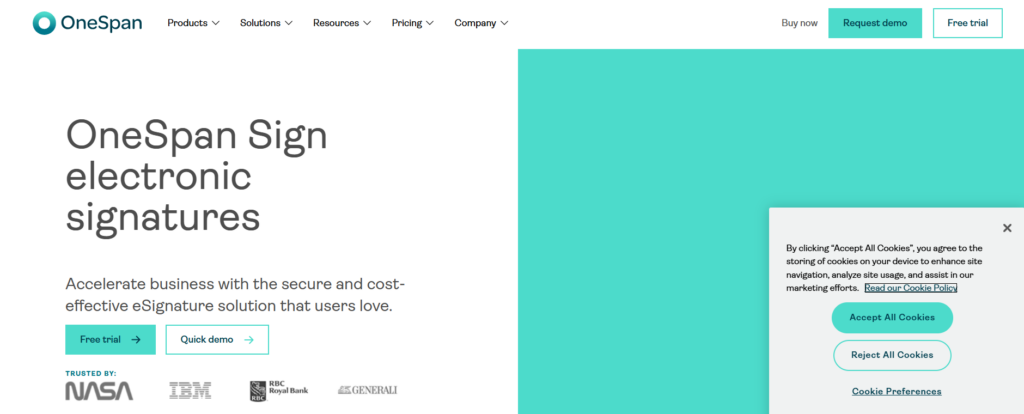Image resolution: width=1024 pixels, height=414 pixels.
Task: Open the Resources dropdown chevron
Action: click(367, 23)
